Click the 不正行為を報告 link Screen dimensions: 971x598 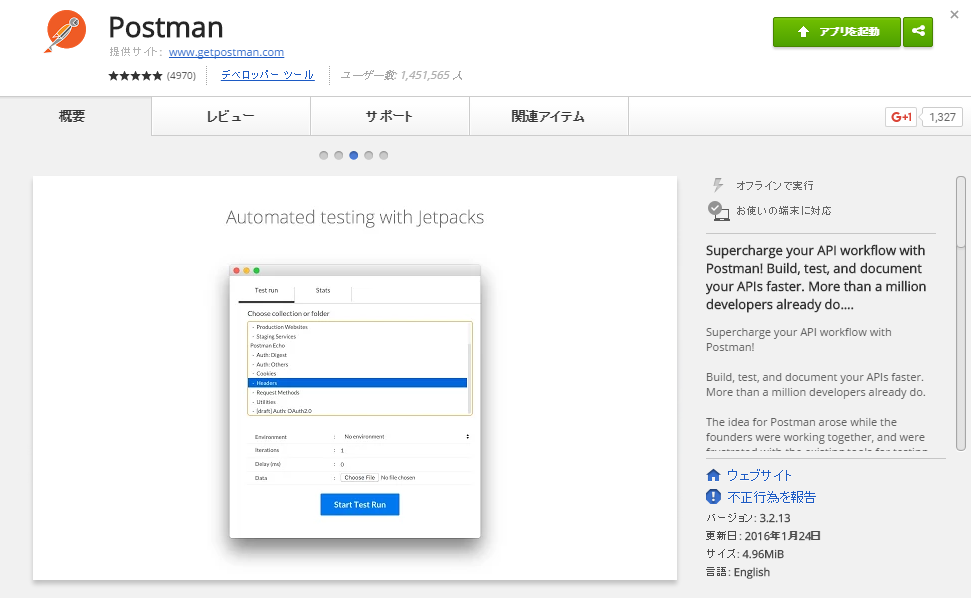[772, 497]
